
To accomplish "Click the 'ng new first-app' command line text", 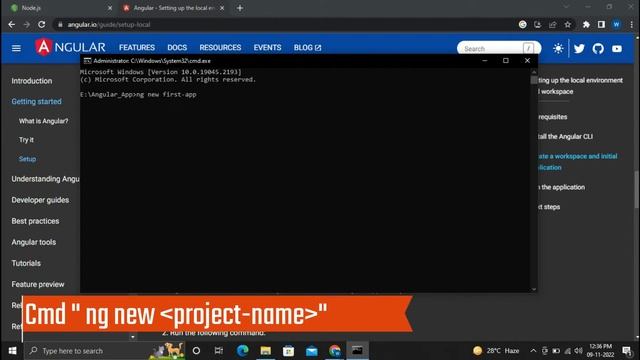I will tap(167, 94).
